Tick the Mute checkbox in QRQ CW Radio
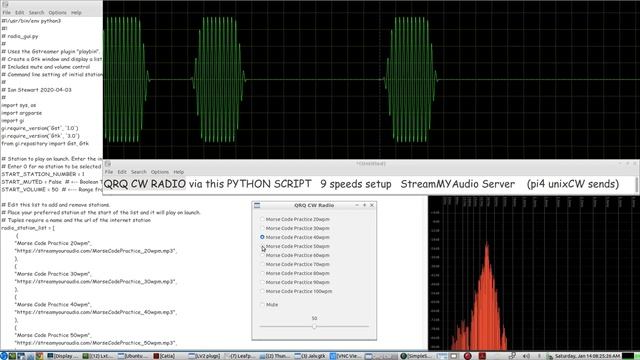 [262, 304]
